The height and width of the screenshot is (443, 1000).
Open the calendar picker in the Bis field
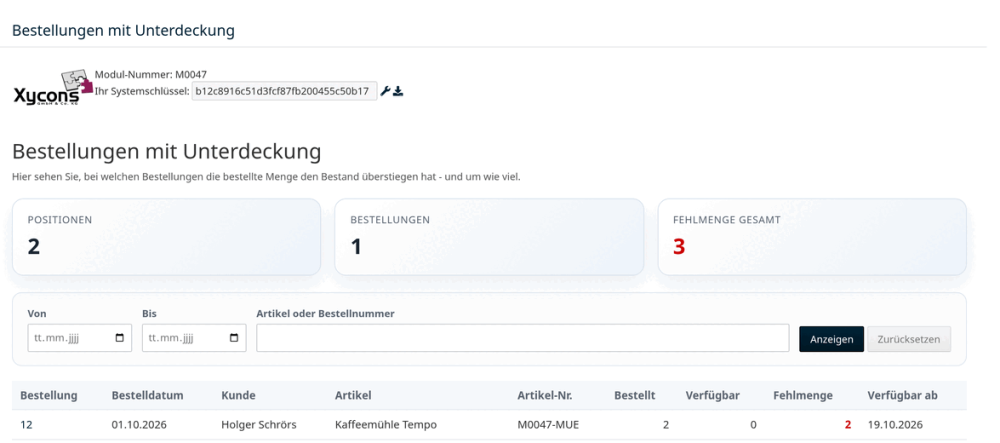[x=234, y=338]
